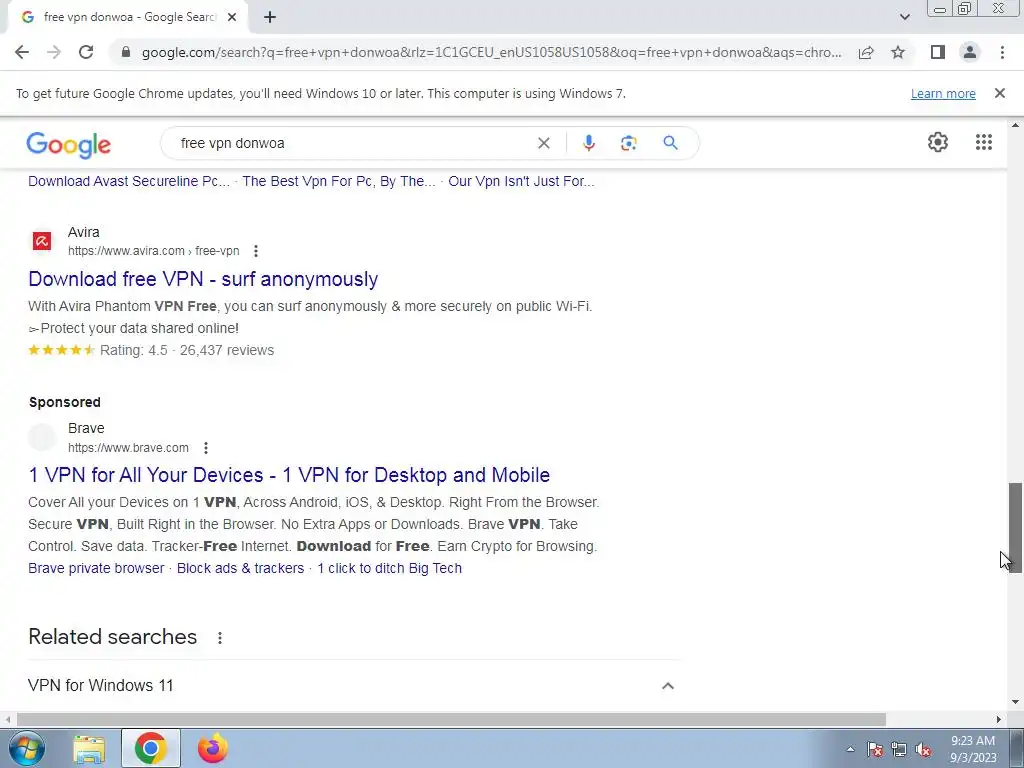
Task: Open Our Vpn Isn't Just For link
Action: (x=521, y=182)
